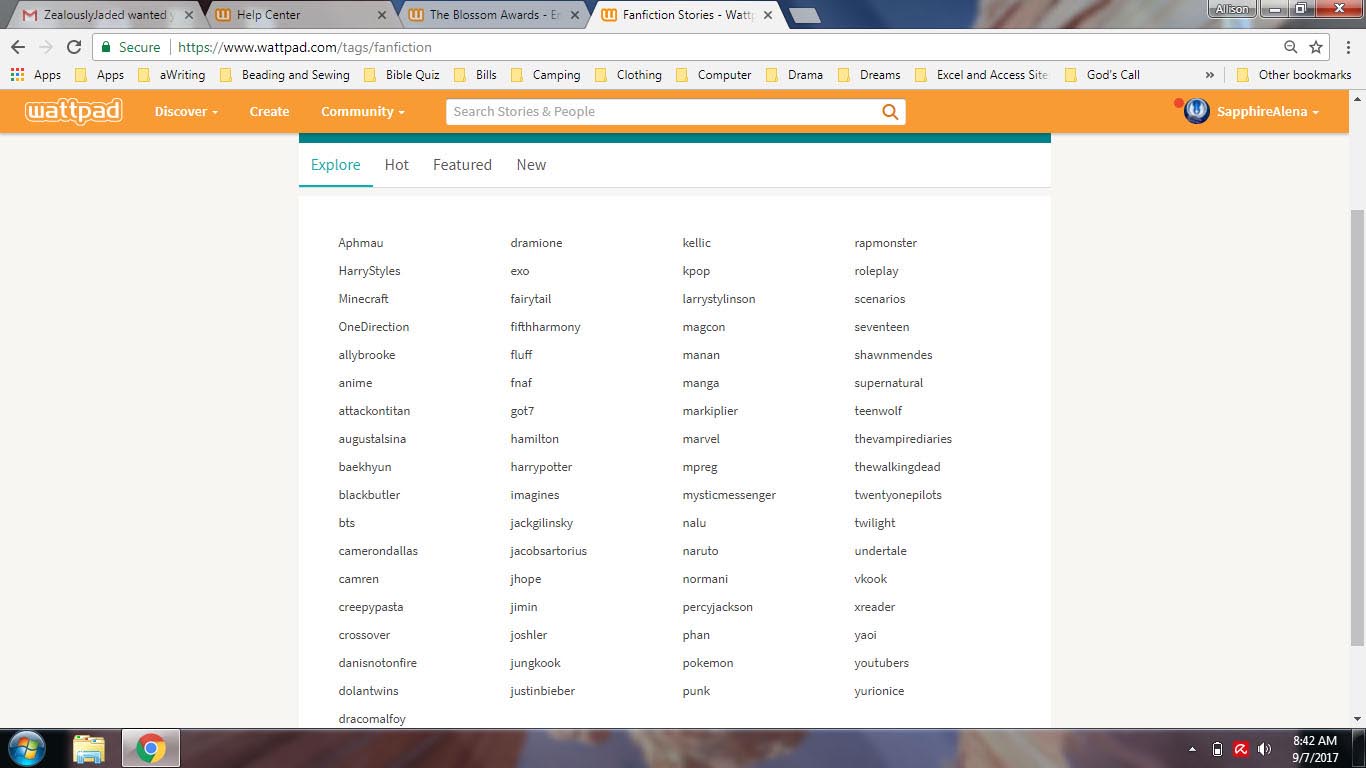
Task: Click the zoom magnifier icon in address bar
Action: click(x=1291, y=47)
